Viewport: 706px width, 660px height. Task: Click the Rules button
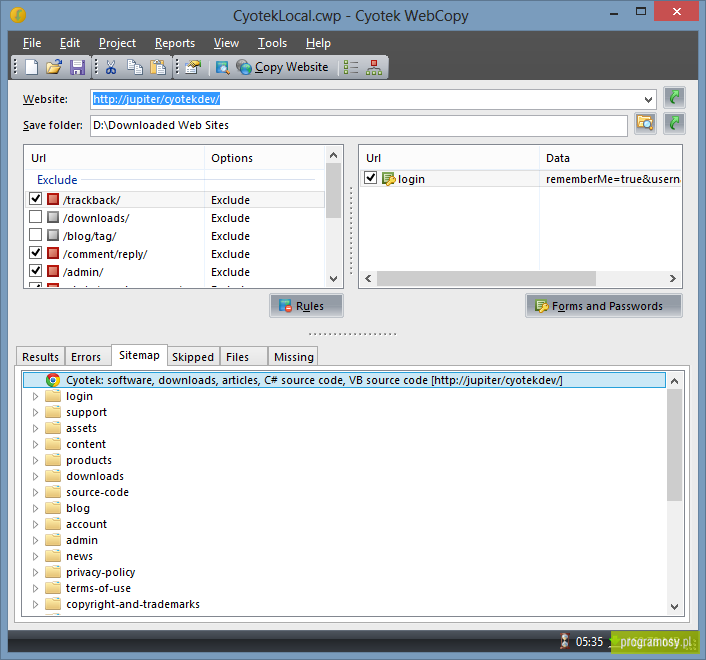pos(306,306)
